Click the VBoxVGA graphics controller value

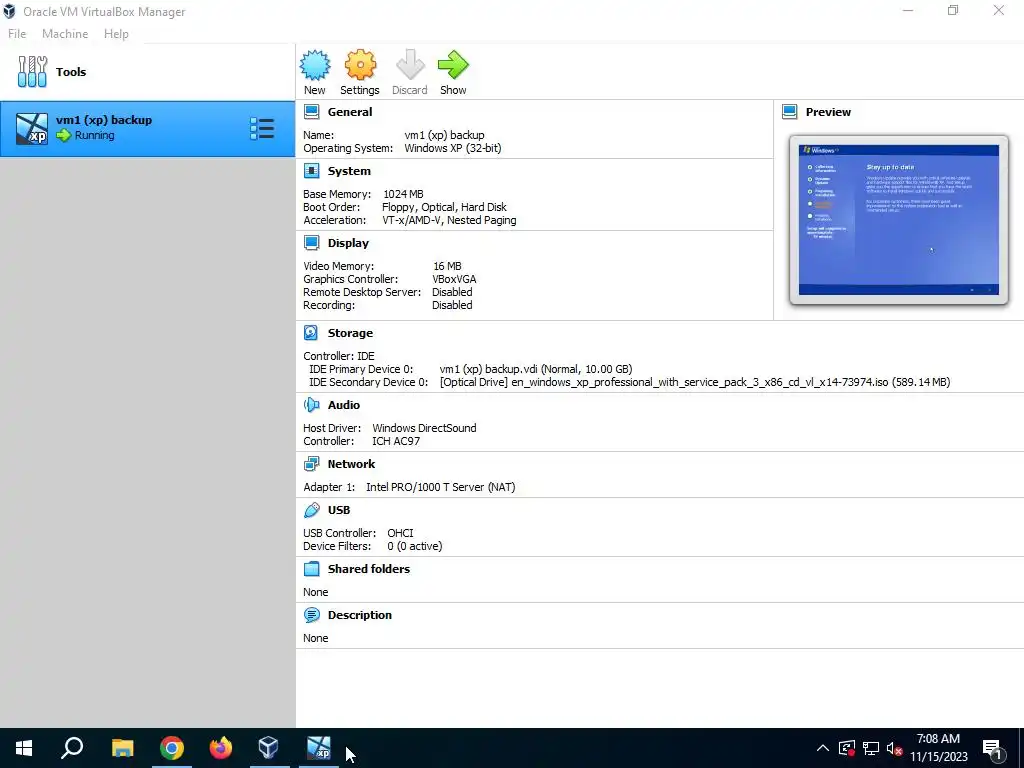coord(454,279)
